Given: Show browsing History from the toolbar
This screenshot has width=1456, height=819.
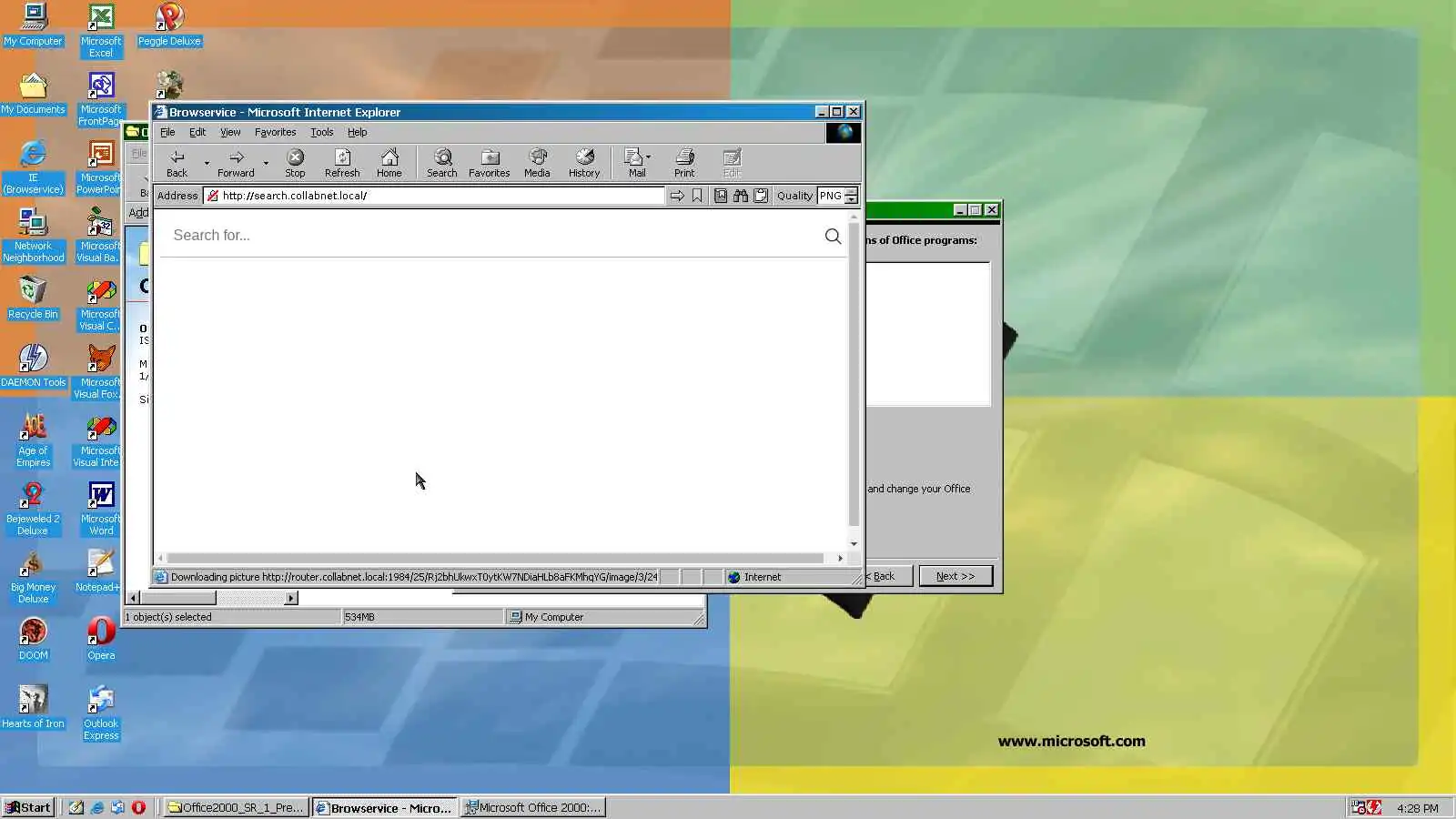Looking at the screenshot, I should (584, 163).
